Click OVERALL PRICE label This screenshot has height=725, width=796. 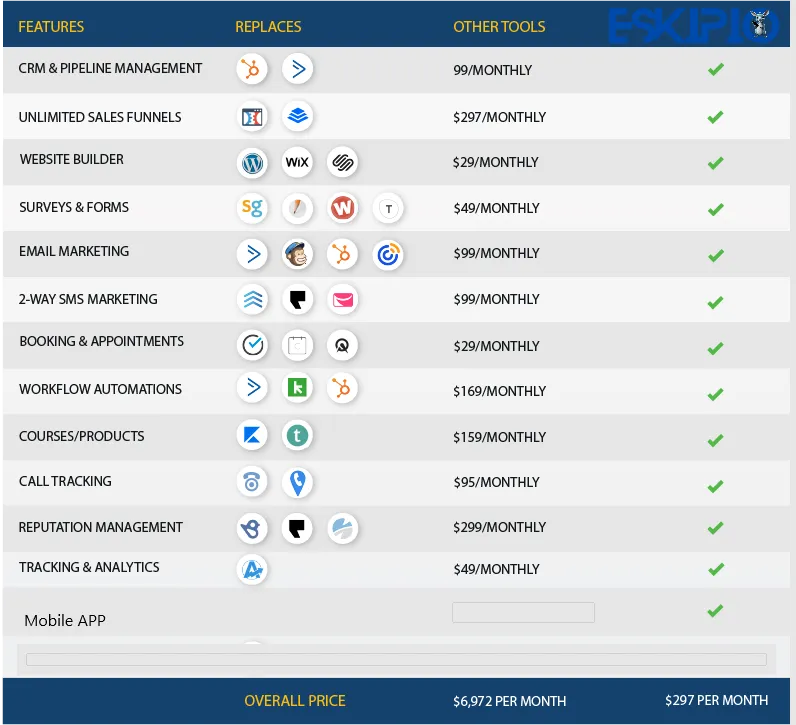click(295, 701)
